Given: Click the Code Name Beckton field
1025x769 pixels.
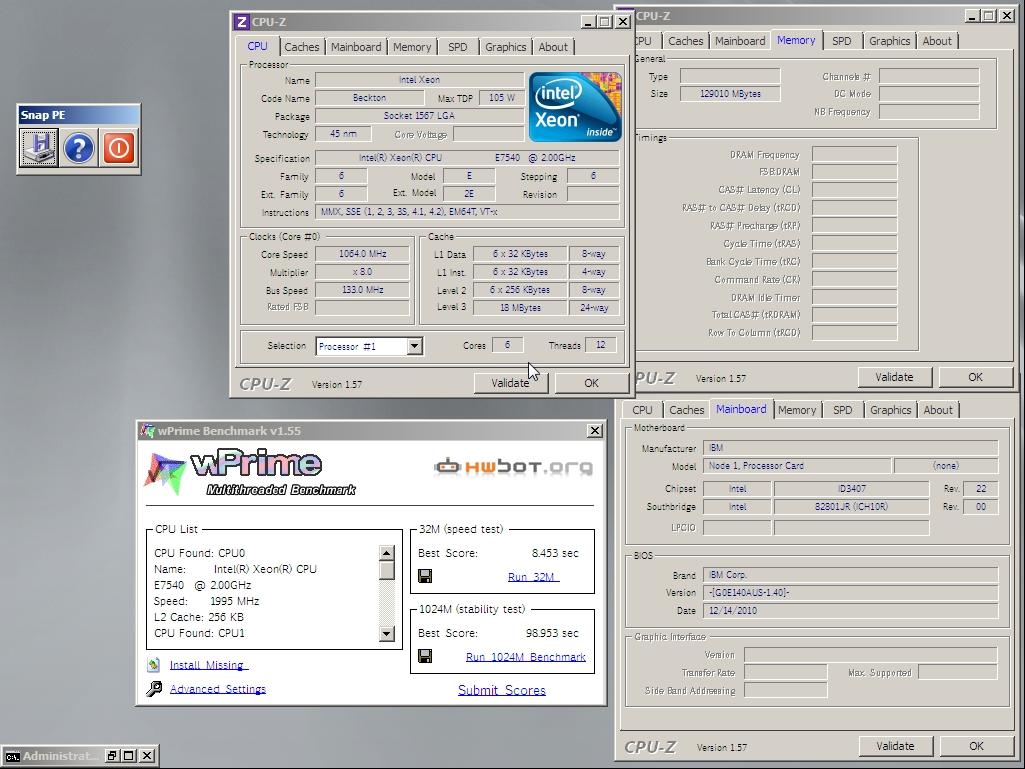Looking at the screenshot, I should pos(369,98).
